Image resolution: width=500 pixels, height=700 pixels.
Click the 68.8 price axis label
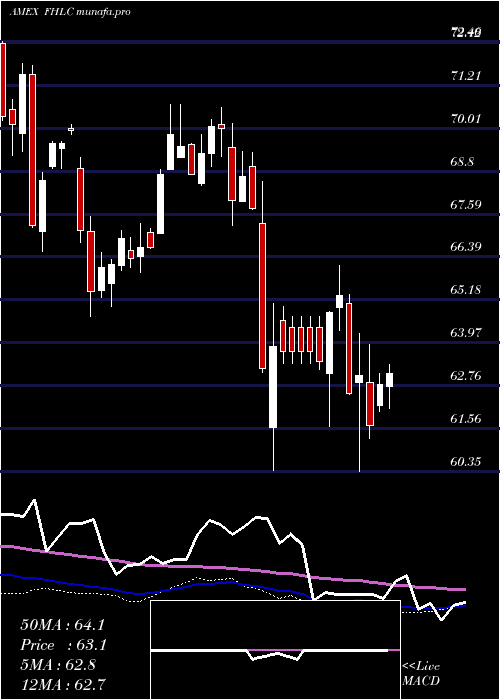coord(462,162)
